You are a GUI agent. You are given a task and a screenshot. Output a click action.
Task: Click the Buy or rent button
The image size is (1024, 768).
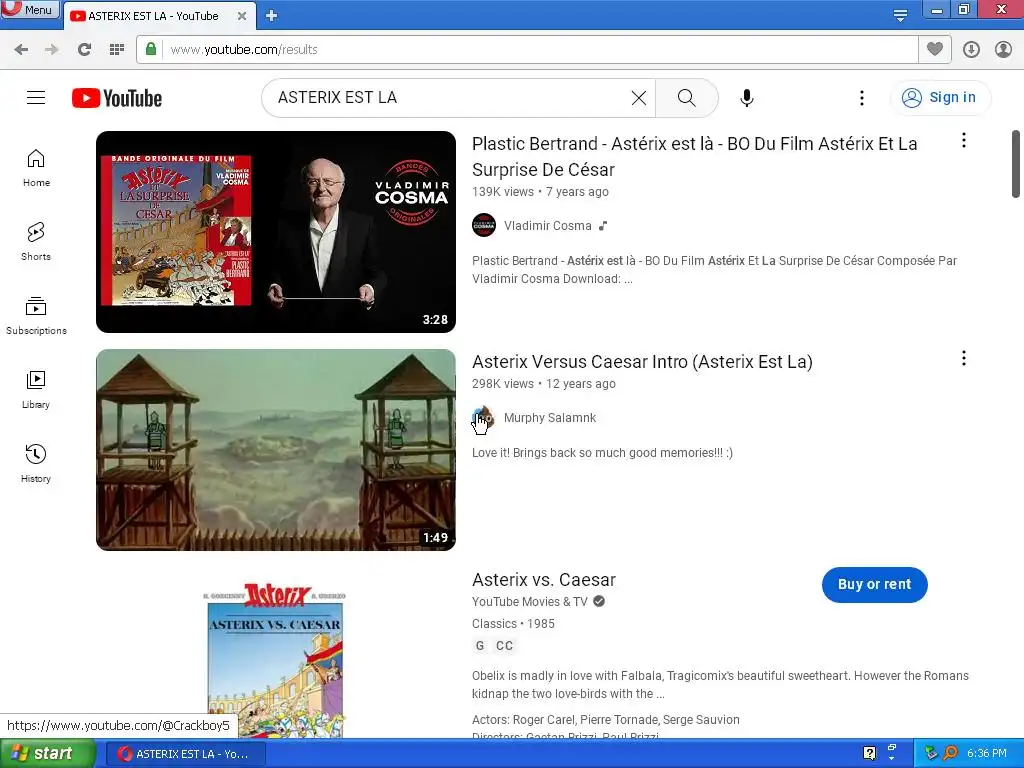click(874, 584)
